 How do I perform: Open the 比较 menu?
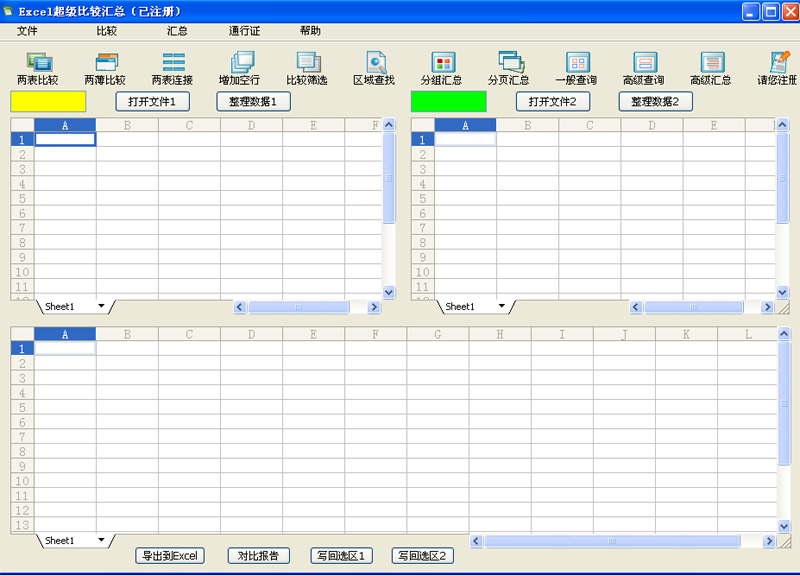(107, 31)
